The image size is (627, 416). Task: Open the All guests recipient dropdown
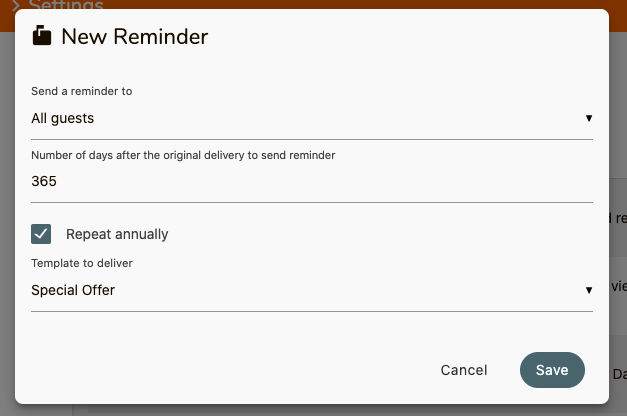(312, 118)
